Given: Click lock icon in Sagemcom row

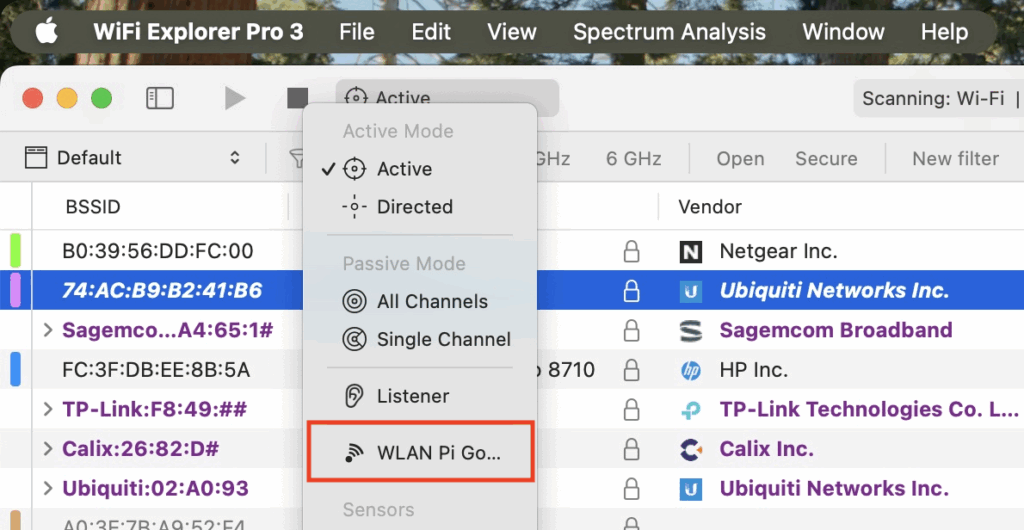Looking at the screenshot, I should click(631, 330).
